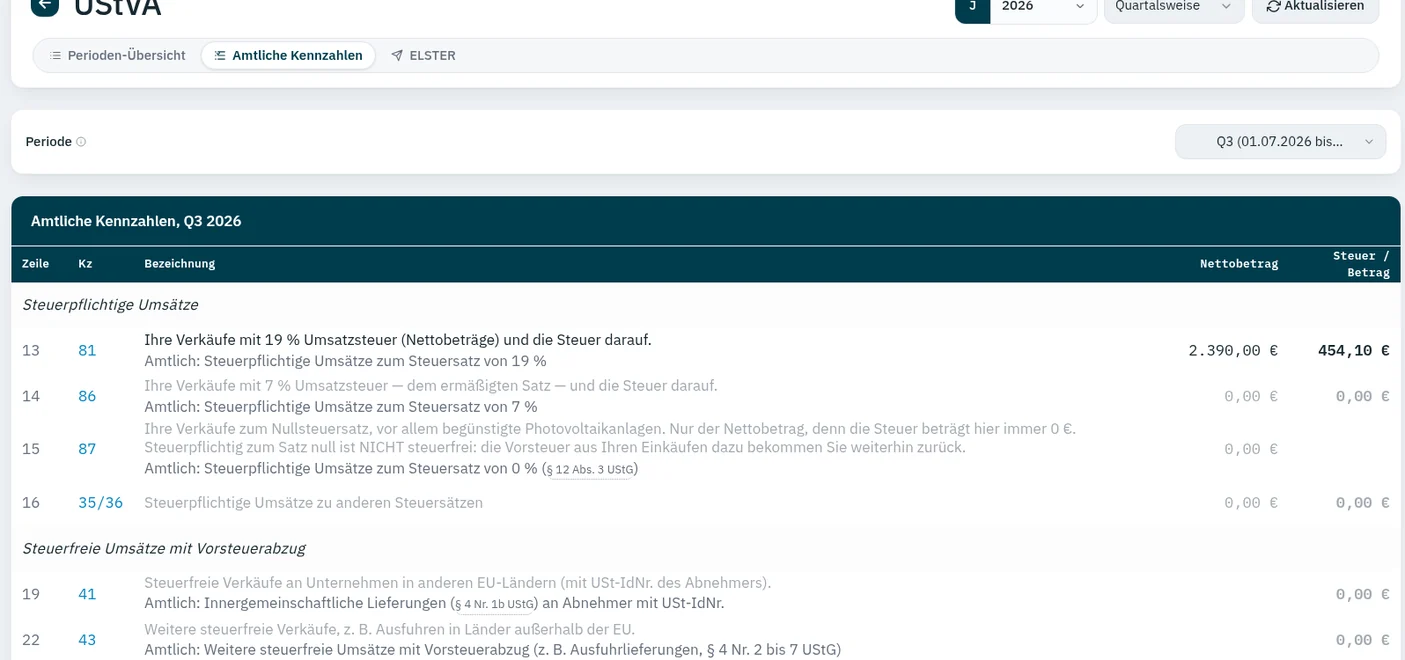Viewport: 1405px width, 660px height.
Task: Click the Amtliche Kennzahlen, Q3 2026 title
Action: click(136, 221)
